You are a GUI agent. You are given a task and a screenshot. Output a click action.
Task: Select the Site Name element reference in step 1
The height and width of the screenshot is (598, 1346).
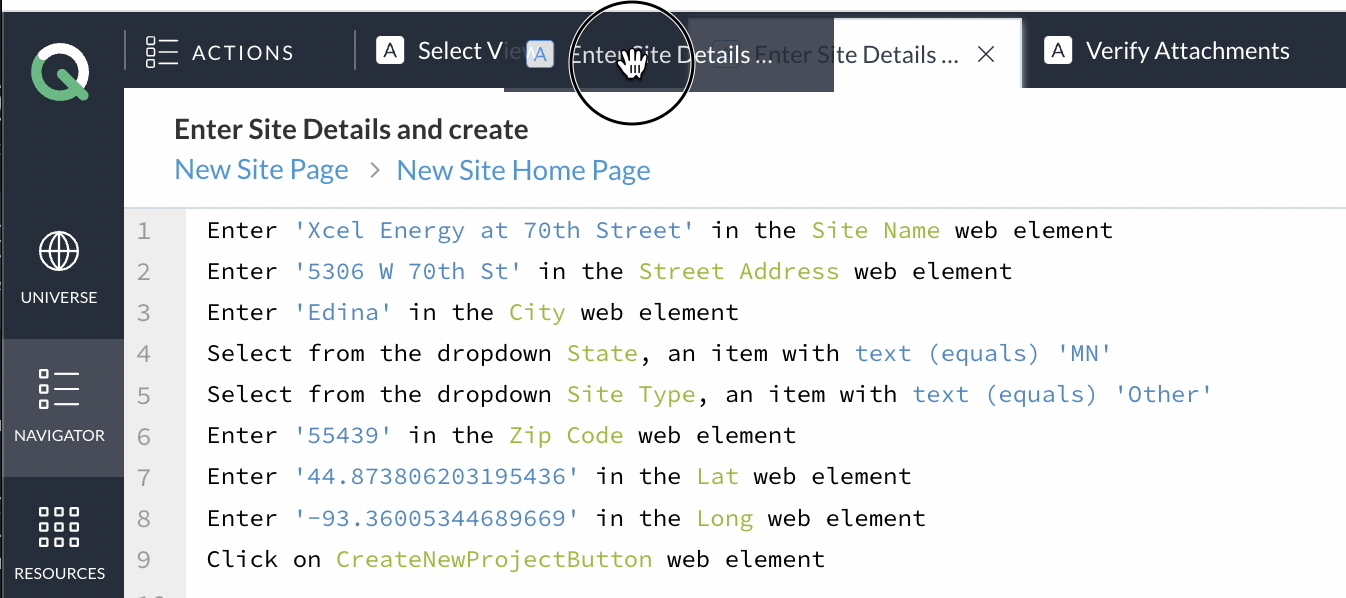[888, 230]
